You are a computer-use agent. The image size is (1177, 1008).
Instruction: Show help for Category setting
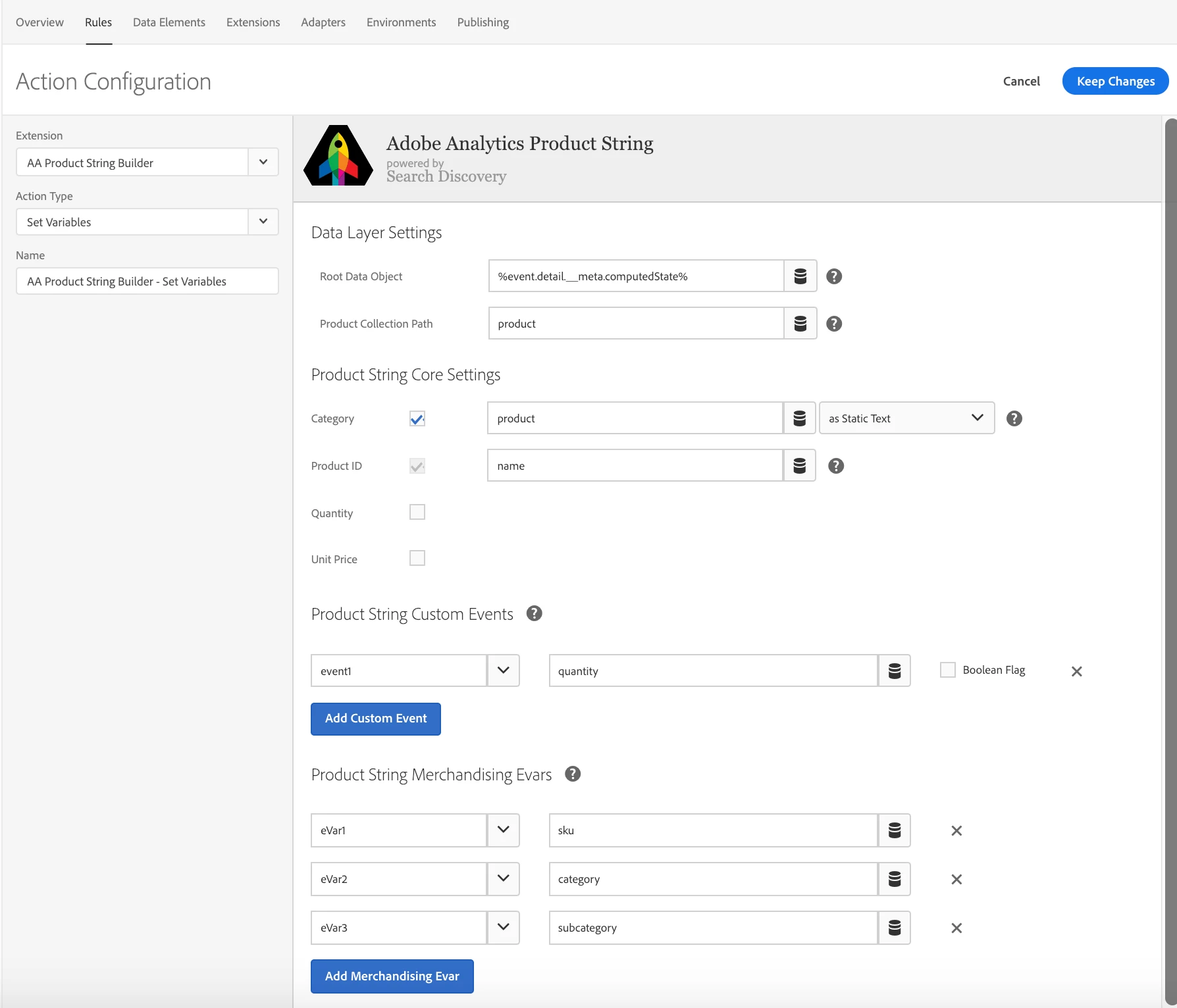click(1014, 418)
